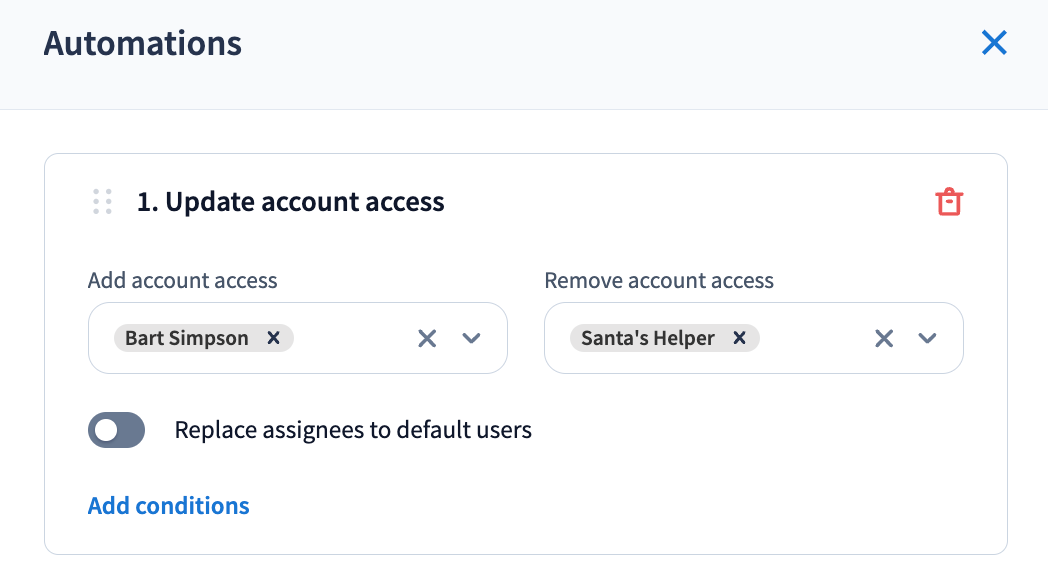Click the Automations heading

[x=143, y=44]
